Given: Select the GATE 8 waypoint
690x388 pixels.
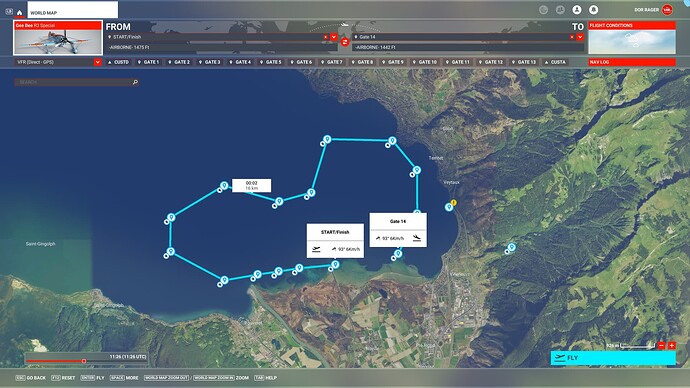Looking at the screenshot, I should coord(362,62).
